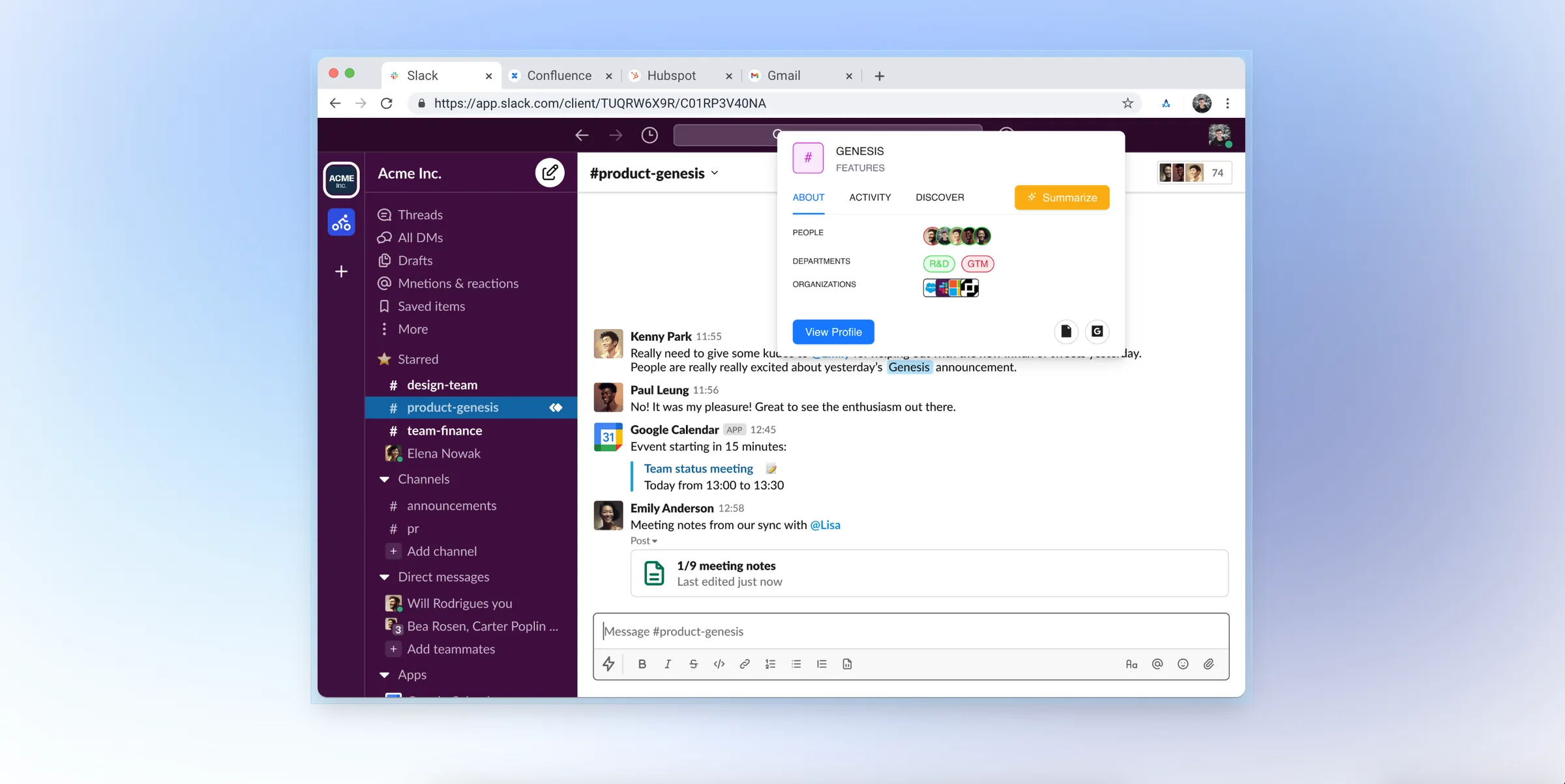Select the R&D department pill

click(x=938, y=264)
